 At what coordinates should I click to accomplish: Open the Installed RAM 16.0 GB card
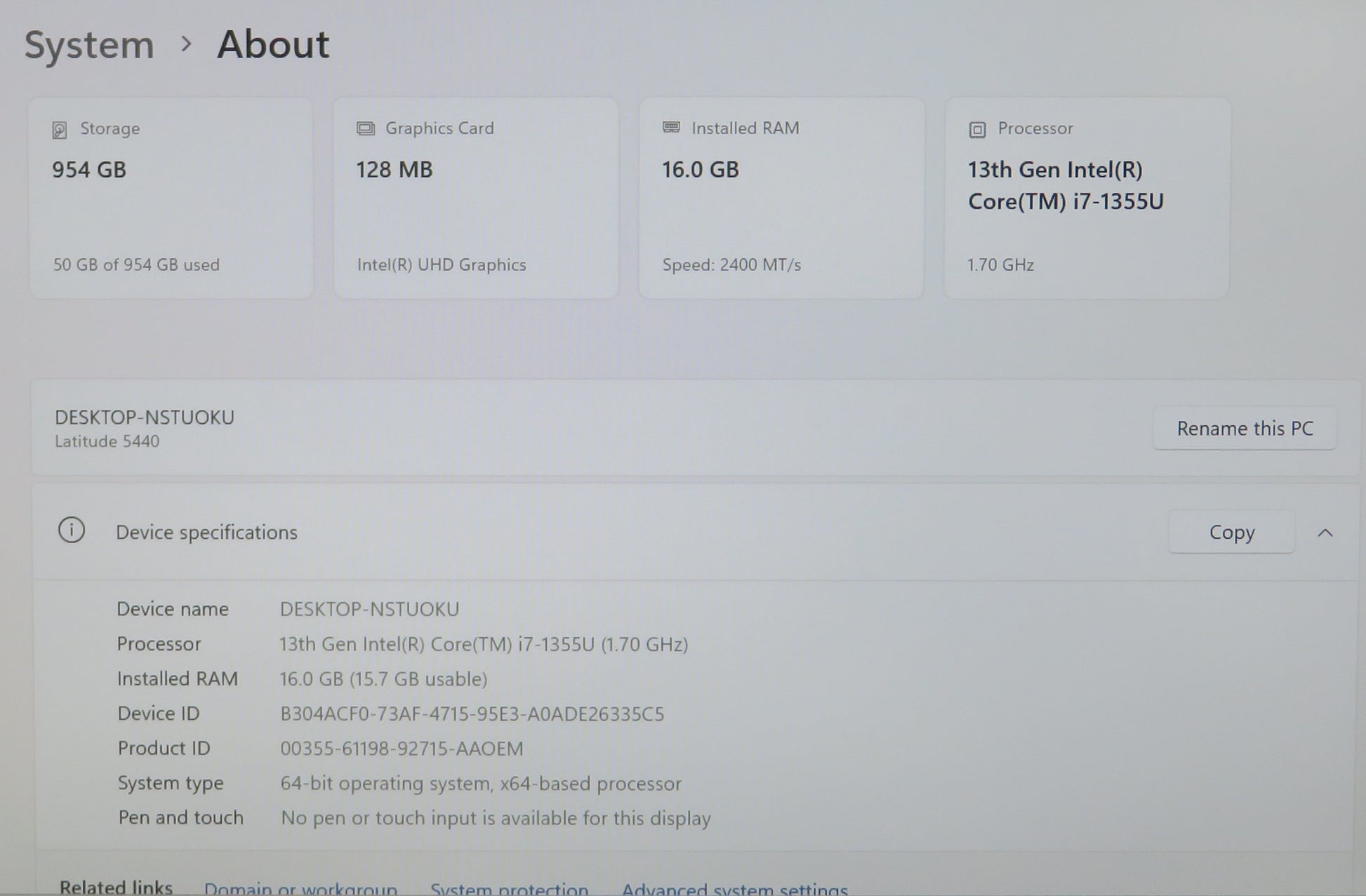click(x=781, y=199)
